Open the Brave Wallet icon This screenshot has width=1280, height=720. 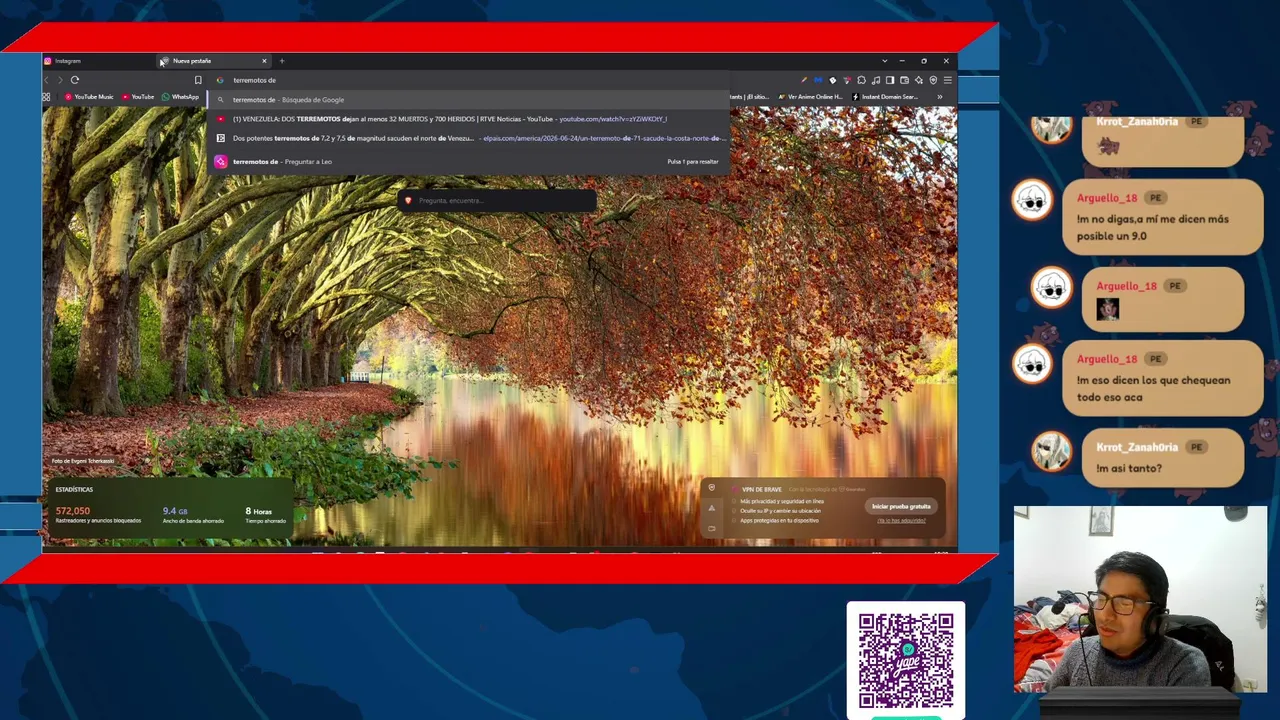tap(904, 80)
